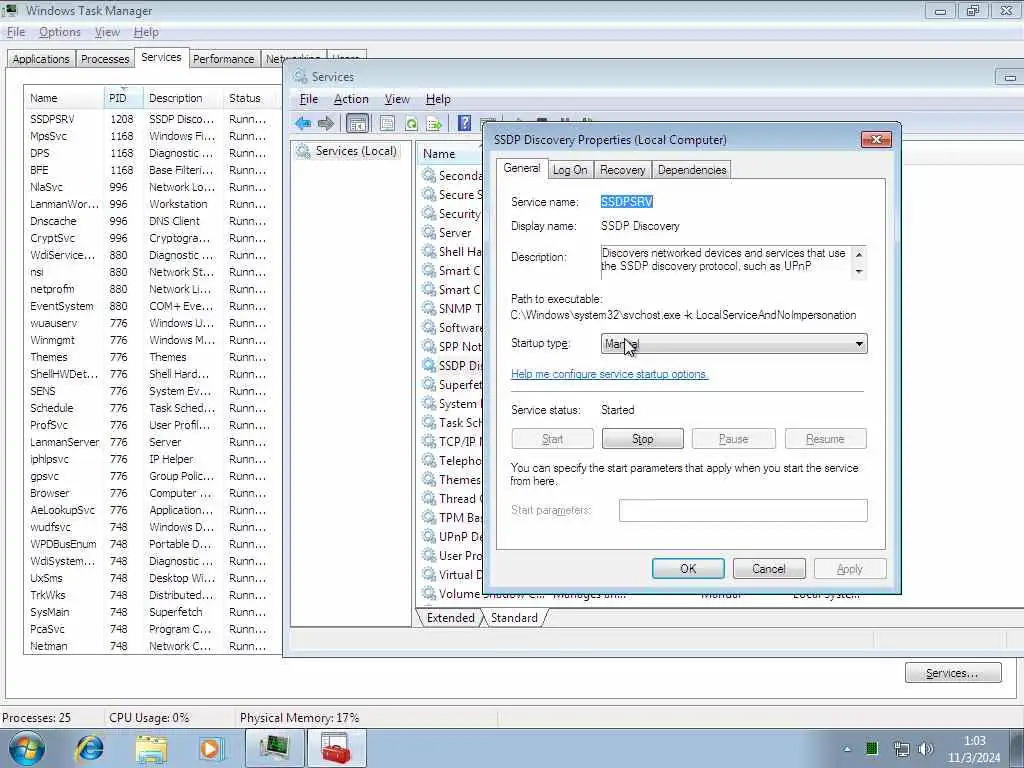Click the blue Help question-mark toolbar icon
The width and height of the screenshot is (1024, 768).
pyautogui.click(x=464, y=123)
